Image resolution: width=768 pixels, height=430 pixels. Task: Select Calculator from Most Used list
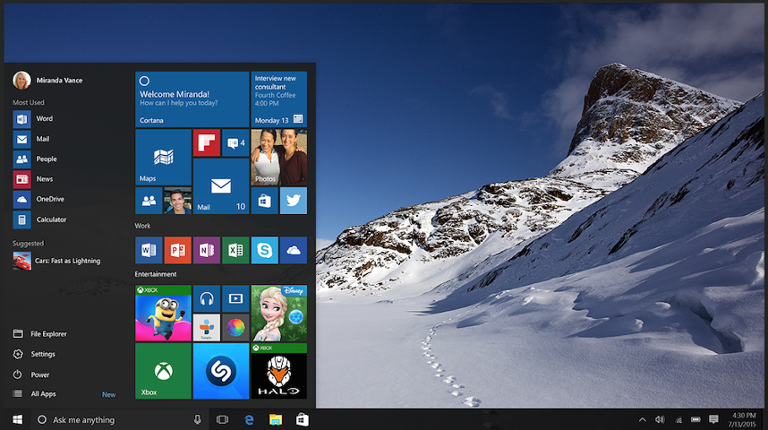tap(50, 219)
